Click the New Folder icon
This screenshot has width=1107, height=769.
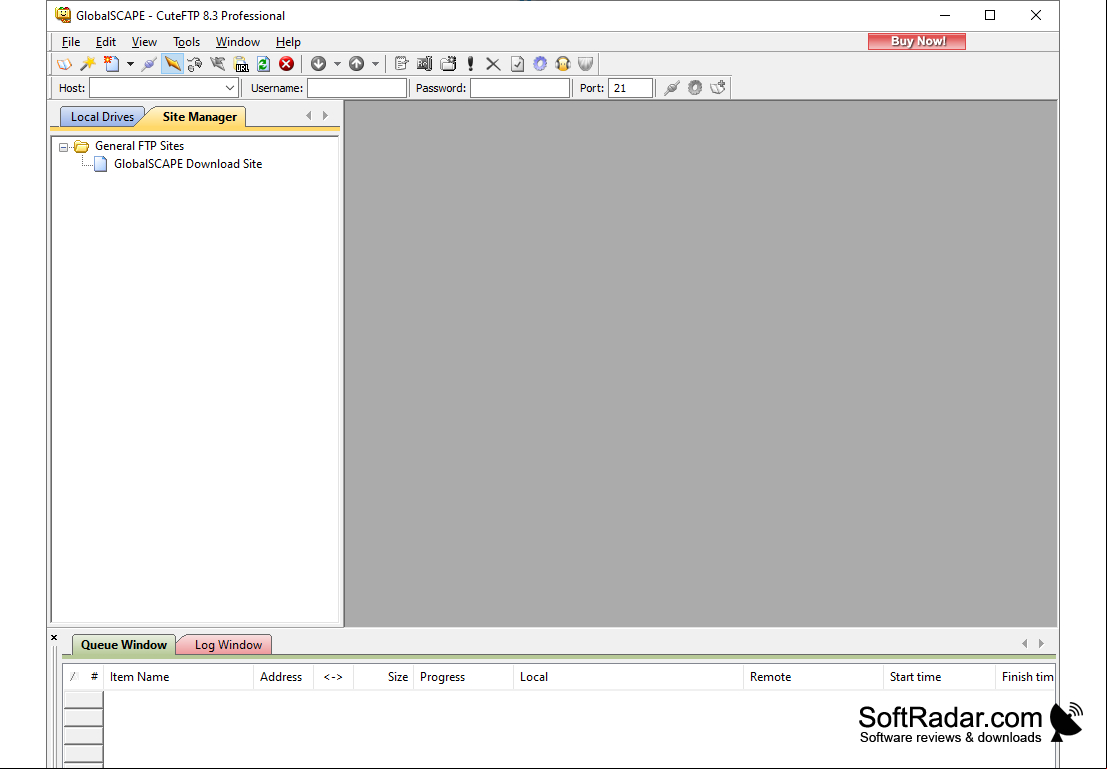448,64
